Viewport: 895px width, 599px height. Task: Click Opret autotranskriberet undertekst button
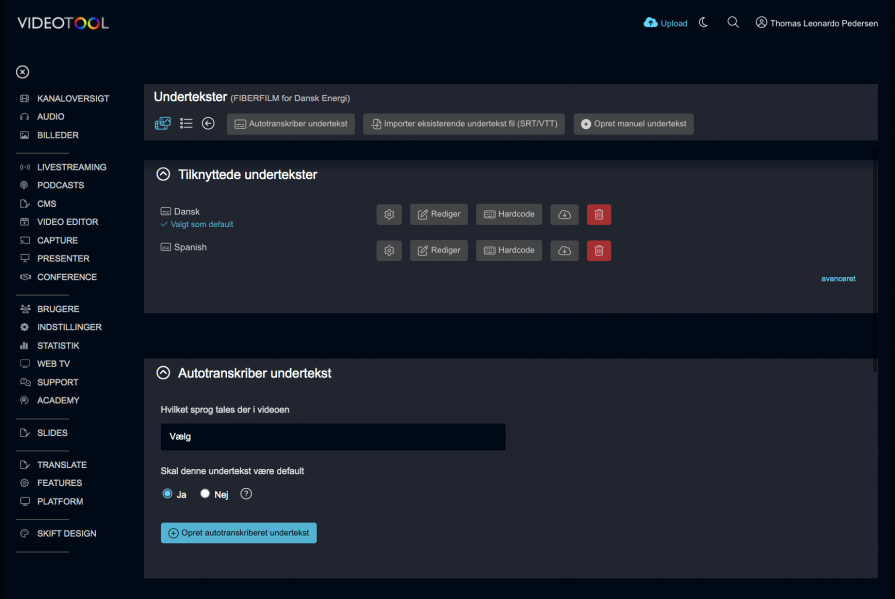click(238, 533)
